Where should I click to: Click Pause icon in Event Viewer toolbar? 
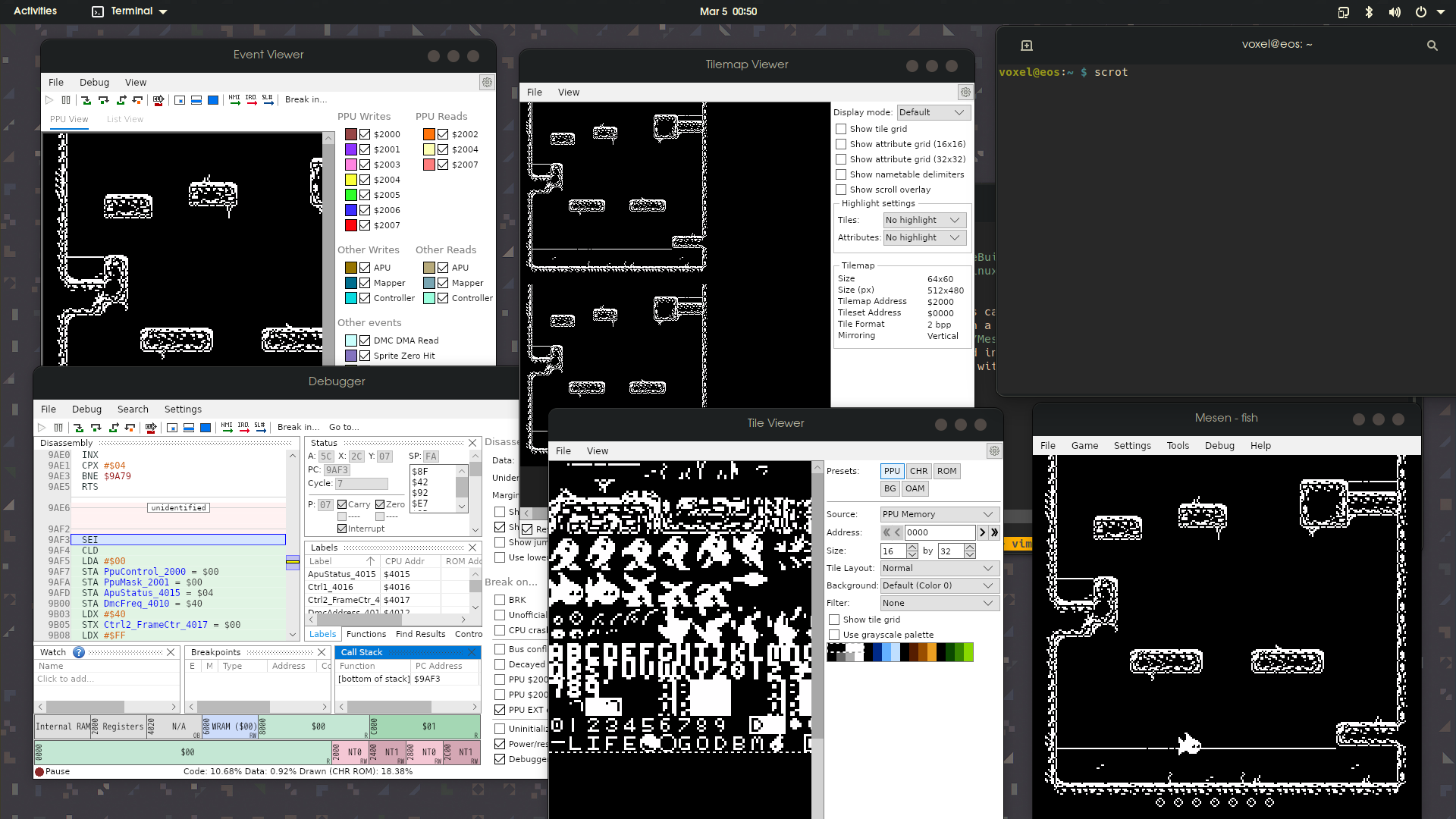click(x=66, y=100)
